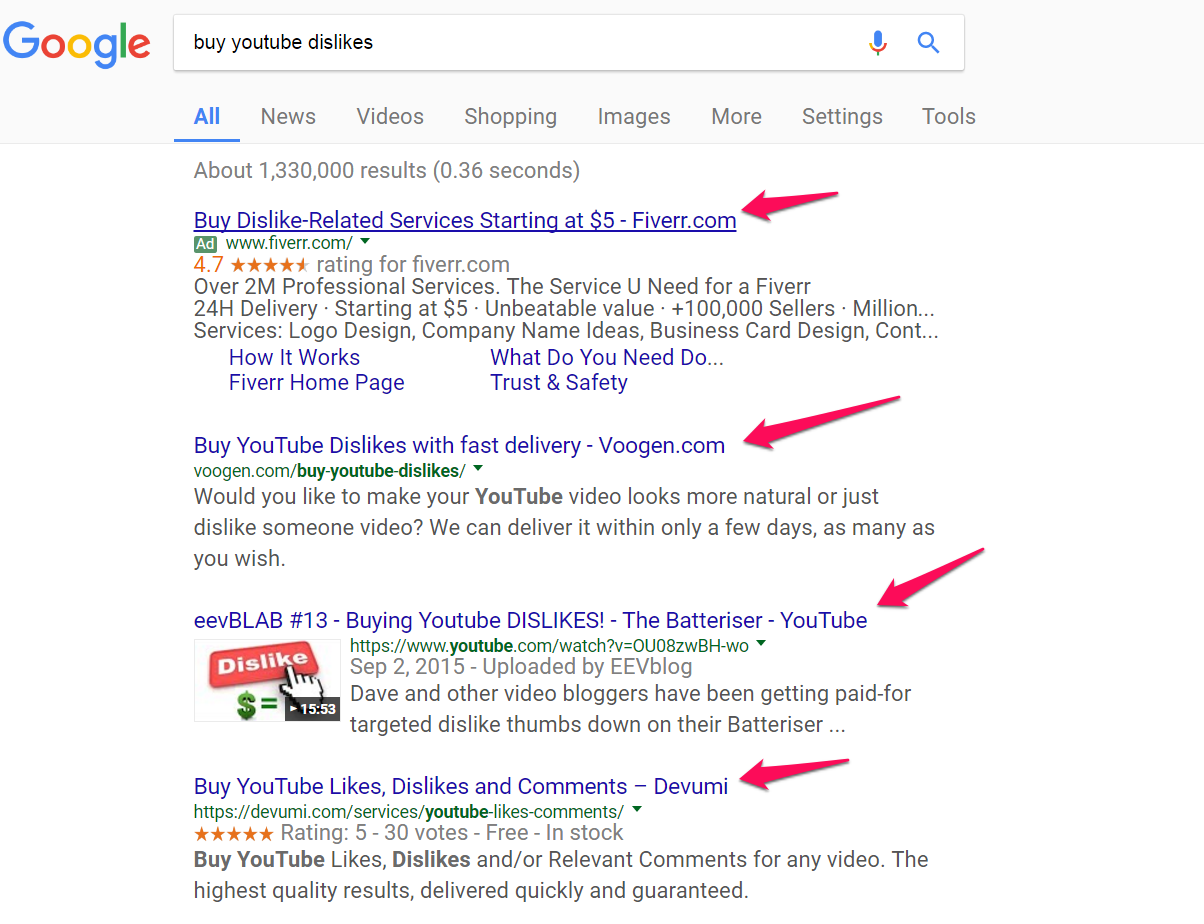Click the Dislike video thumbnail

(267, 680)
